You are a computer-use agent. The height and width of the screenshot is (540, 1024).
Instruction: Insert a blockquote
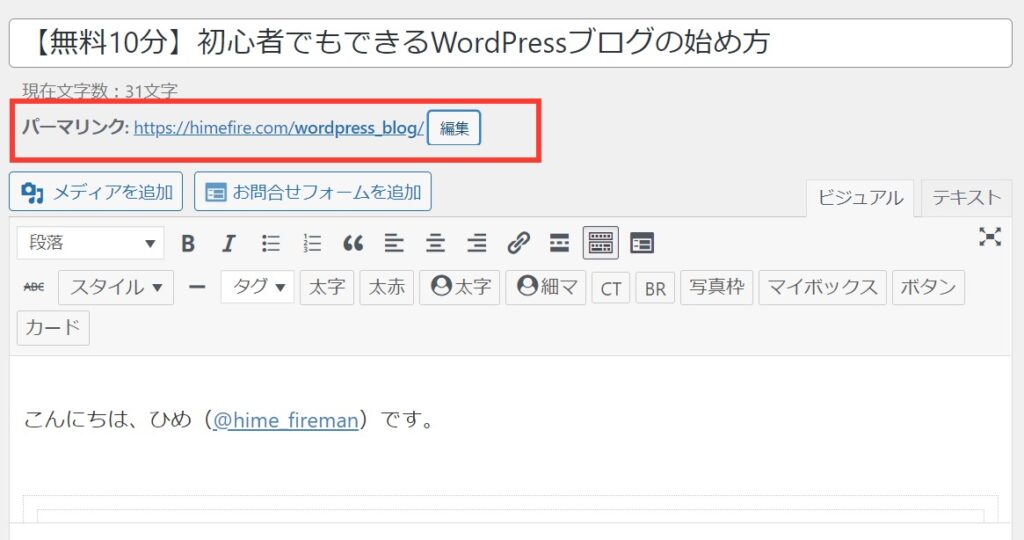(353, 244)
